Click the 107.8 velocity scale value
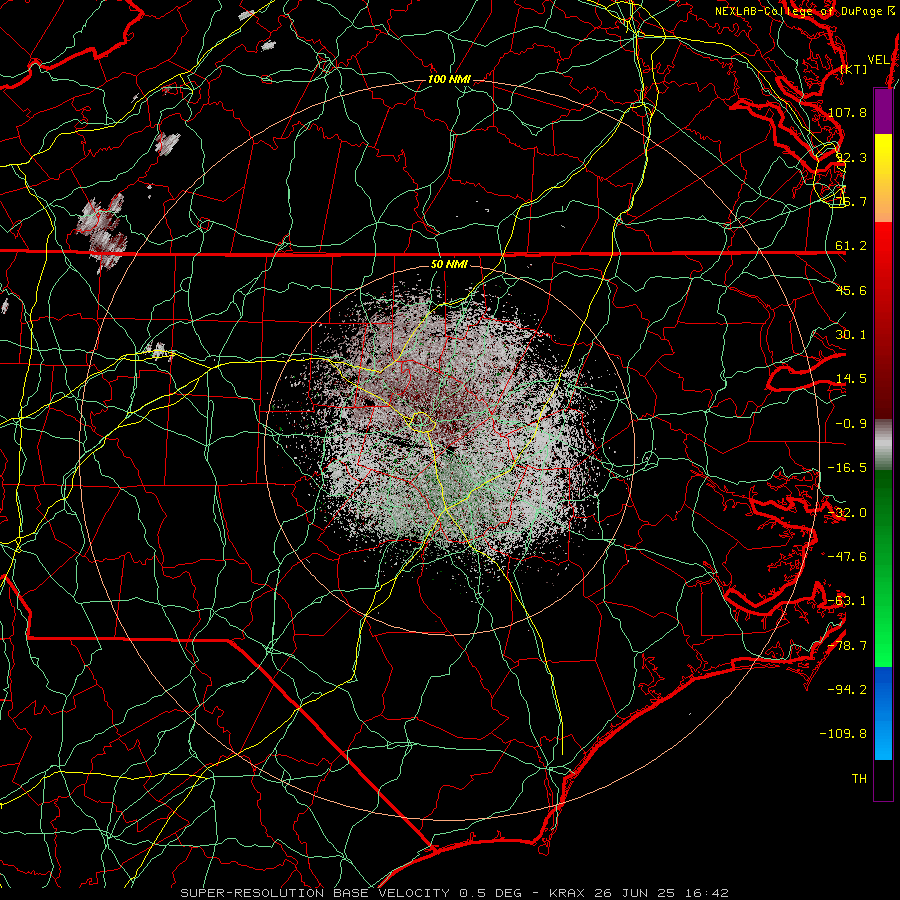 (x=848, y=112)
